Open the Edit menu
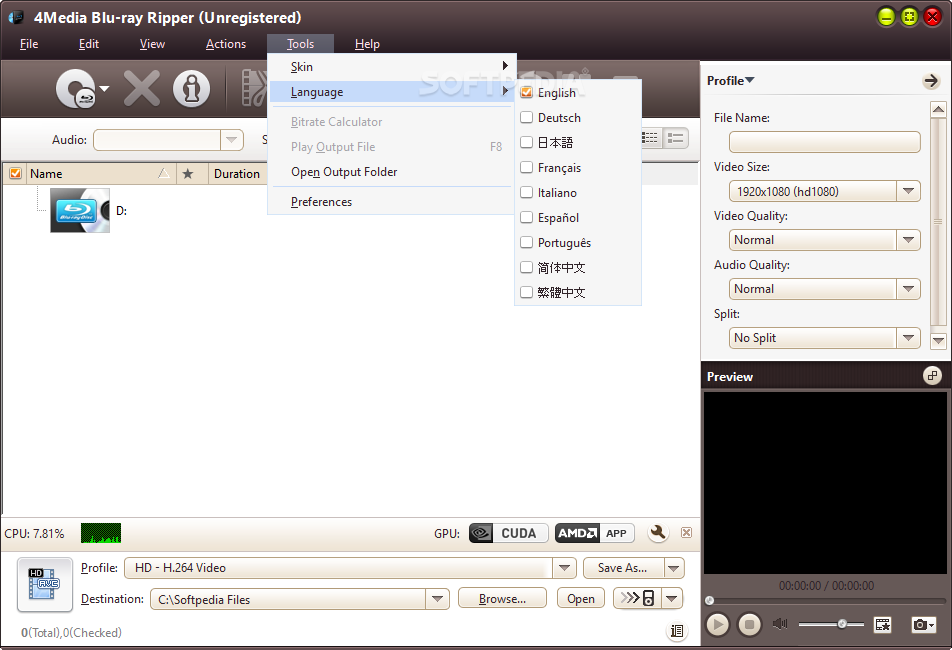 point(89,44)
